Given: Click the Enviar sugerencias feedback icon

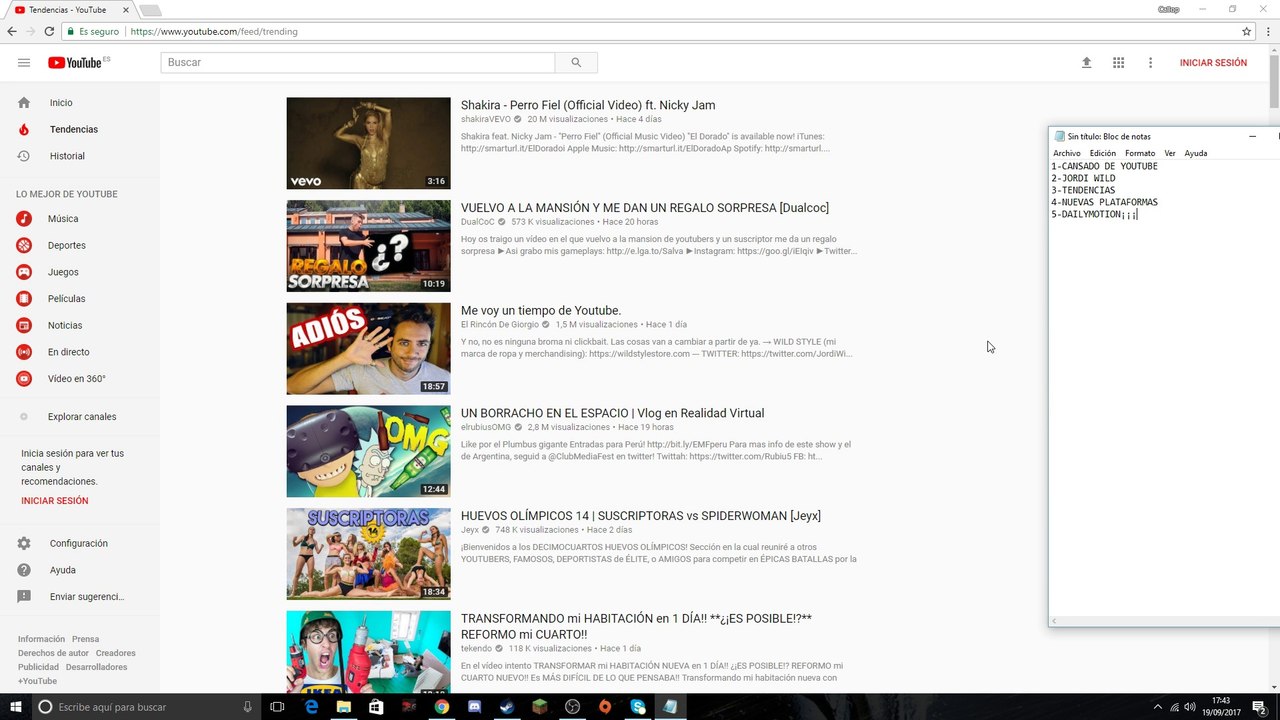Looking at the screenshot, I should click(x=24, y=597).
